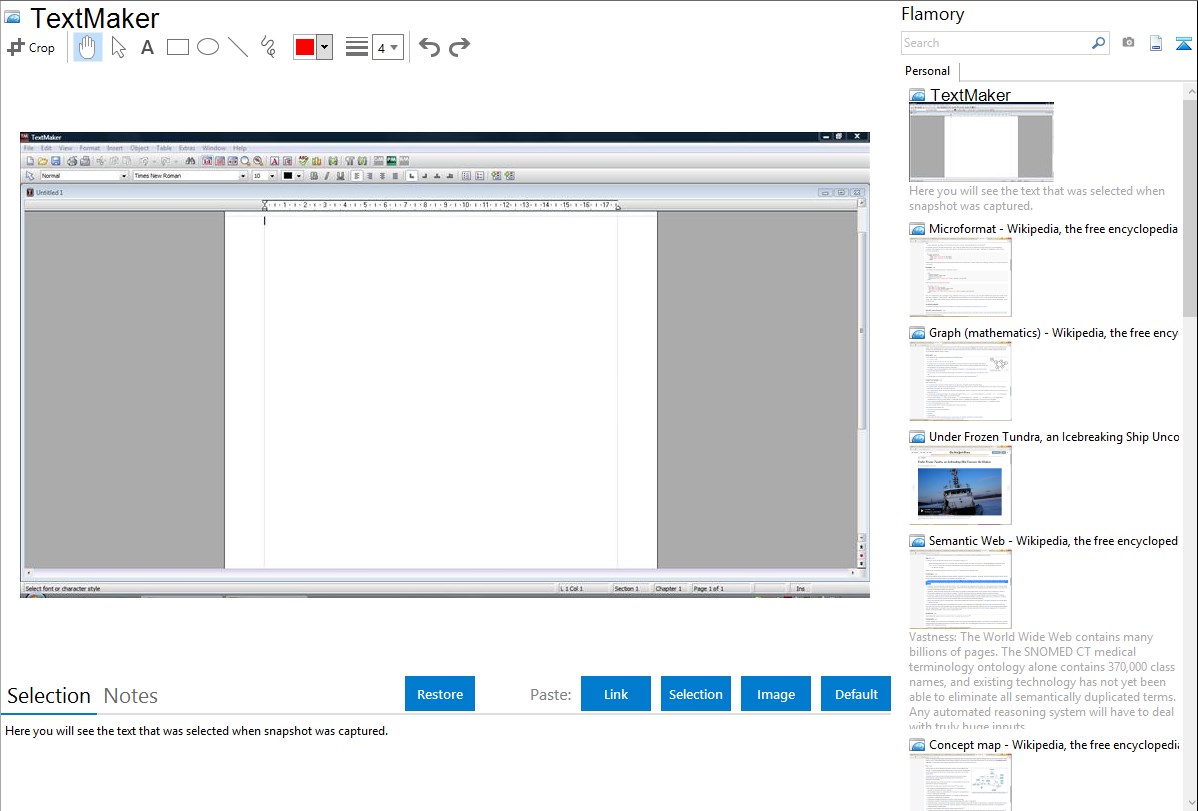Image resolution: width=1198 pixels, height=811 pixels.
Task: Select Concept map - Wikipedia snapshot title
Action: click(1053, 744)
